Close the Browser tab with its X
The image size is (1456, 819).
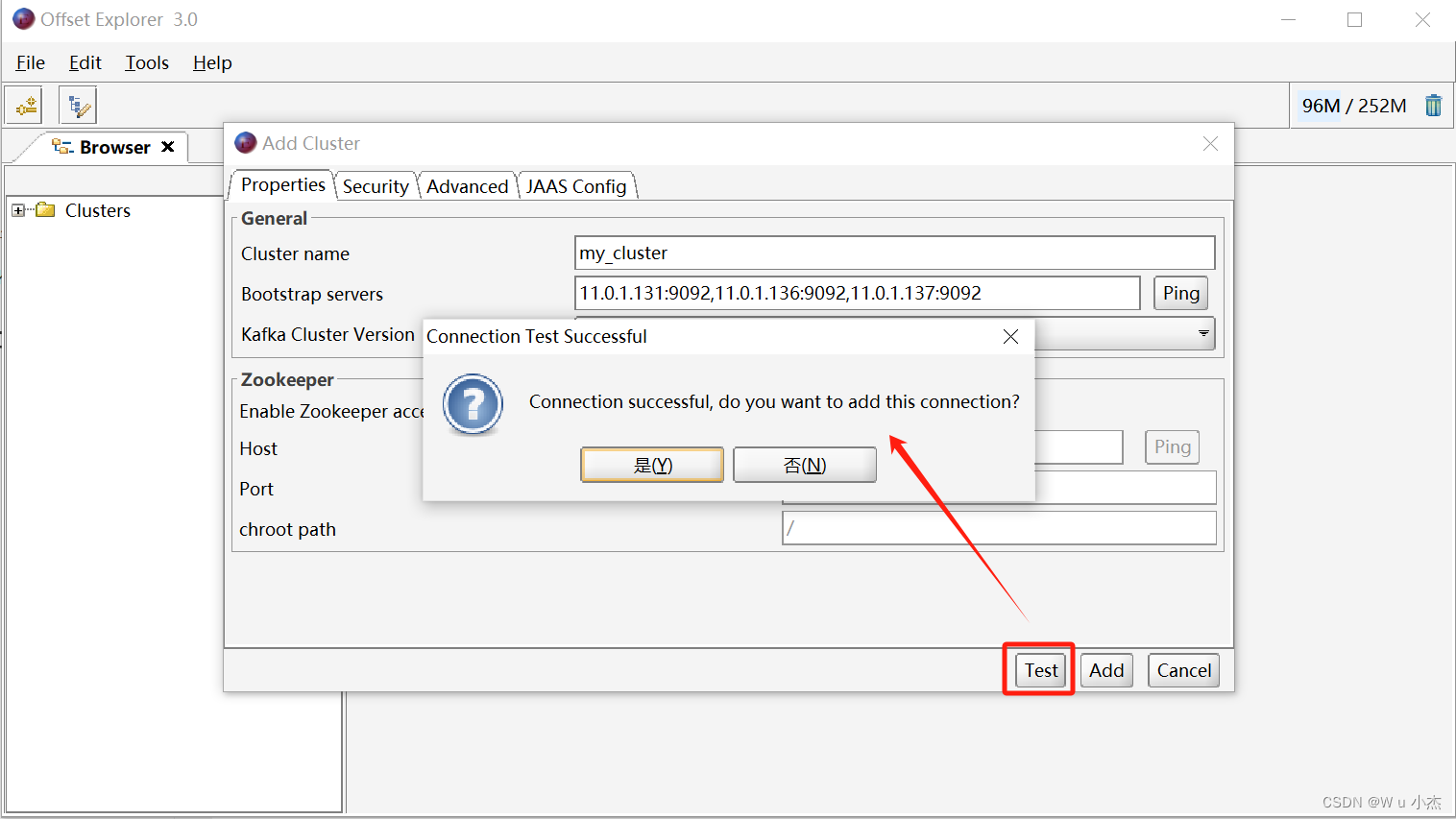(168, 147)
